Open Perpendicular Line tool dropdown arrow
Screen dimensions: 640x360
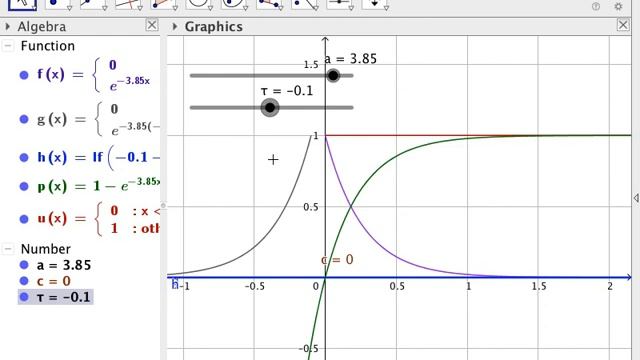140,8
